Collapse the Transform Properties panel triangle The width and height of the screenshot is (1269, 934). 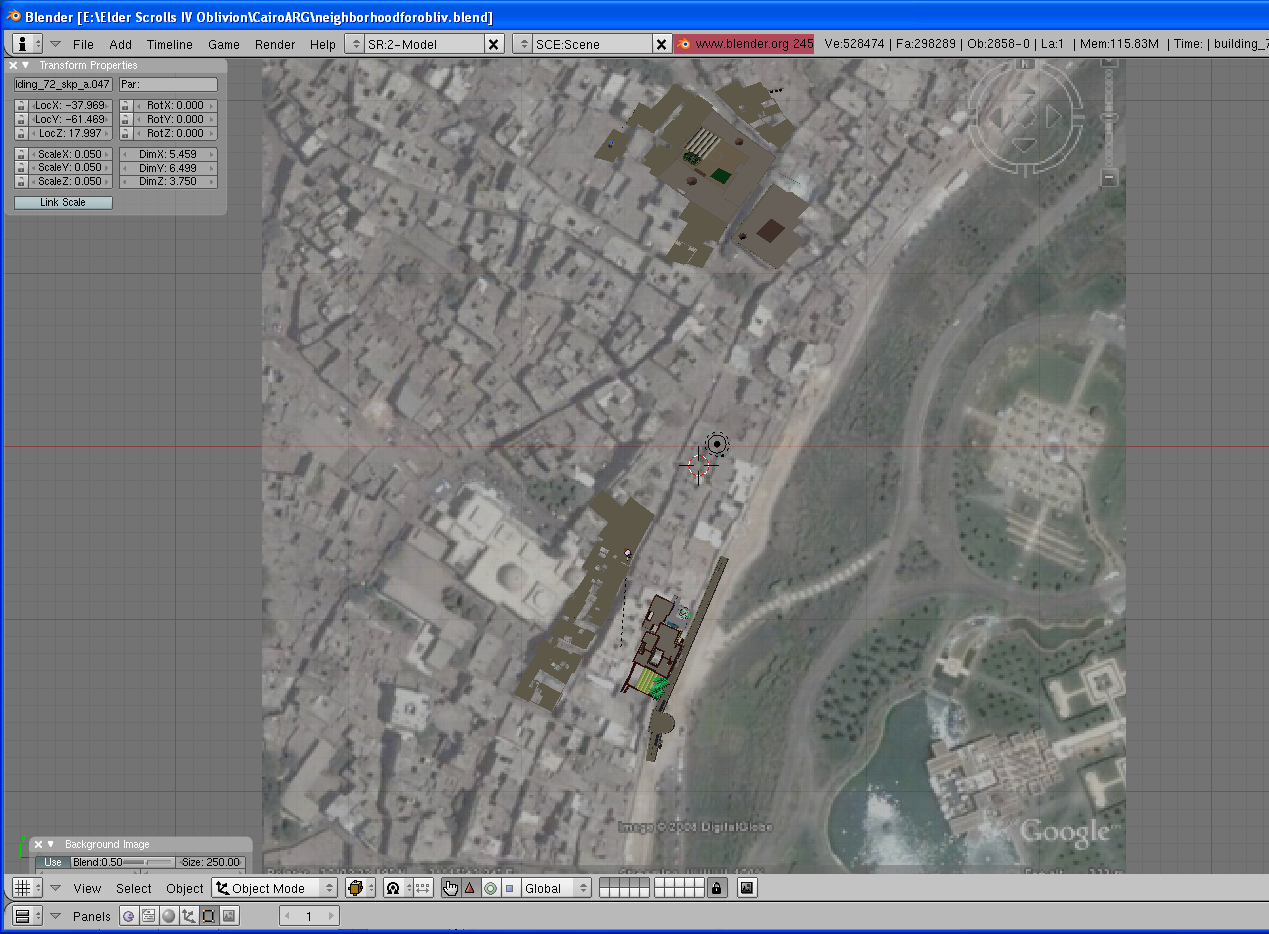click(x=26, y=65)
